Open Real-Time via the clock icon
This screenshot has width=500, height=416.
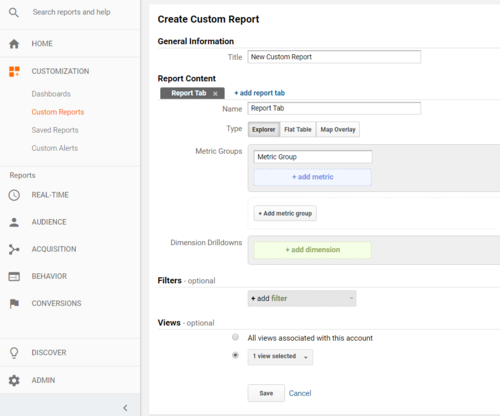click(x=14, y=195)
